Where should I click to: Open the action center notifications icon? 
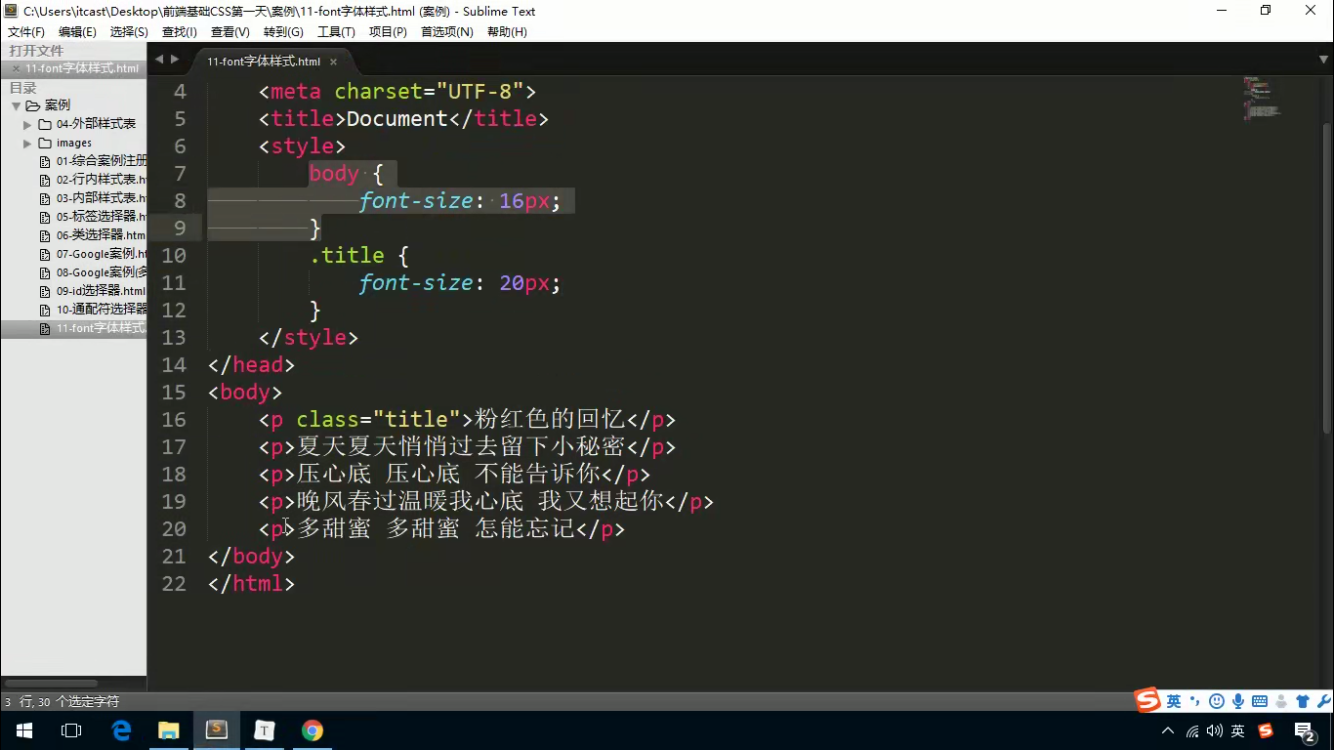1304,731
